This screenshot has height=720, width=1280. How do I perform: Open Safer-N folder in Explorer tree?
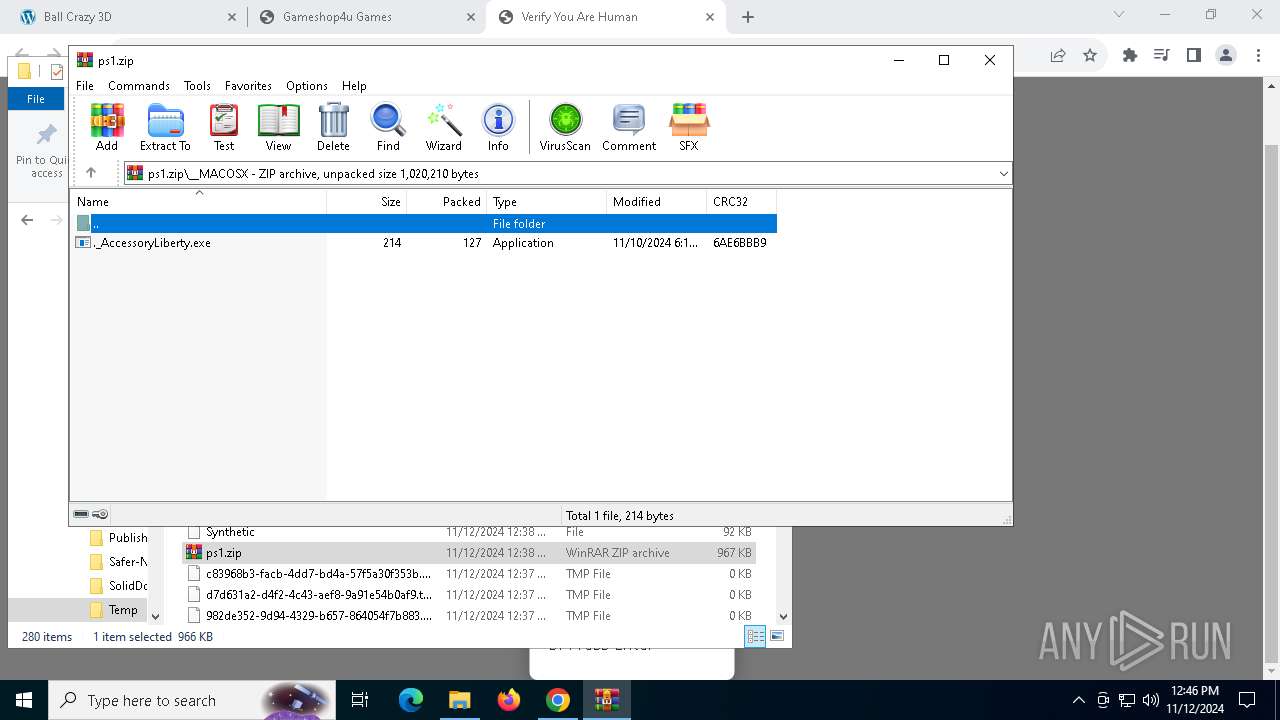117,562
